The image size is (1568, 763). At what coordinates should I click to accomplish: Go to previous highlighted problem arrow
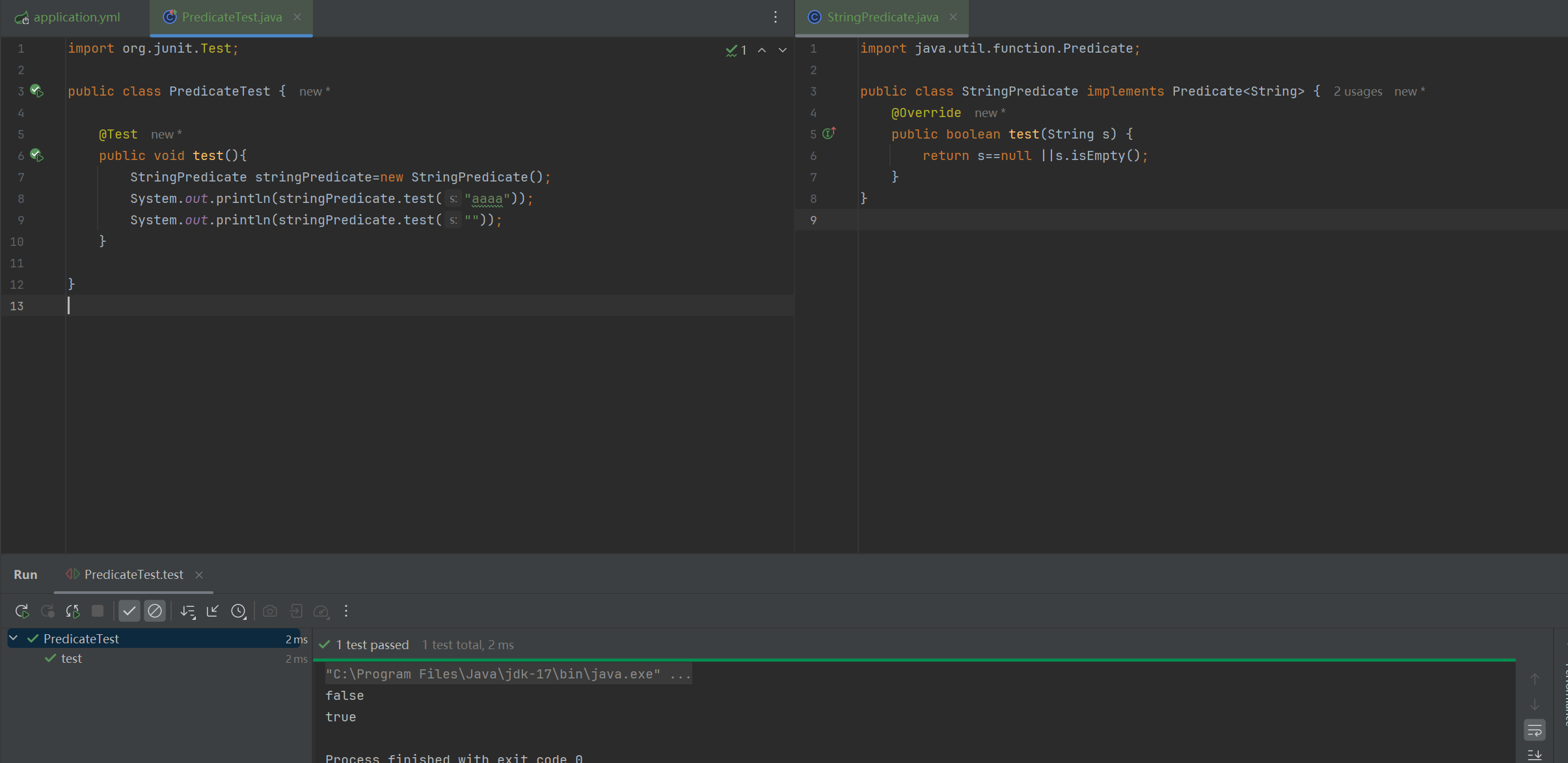(762, 50)
